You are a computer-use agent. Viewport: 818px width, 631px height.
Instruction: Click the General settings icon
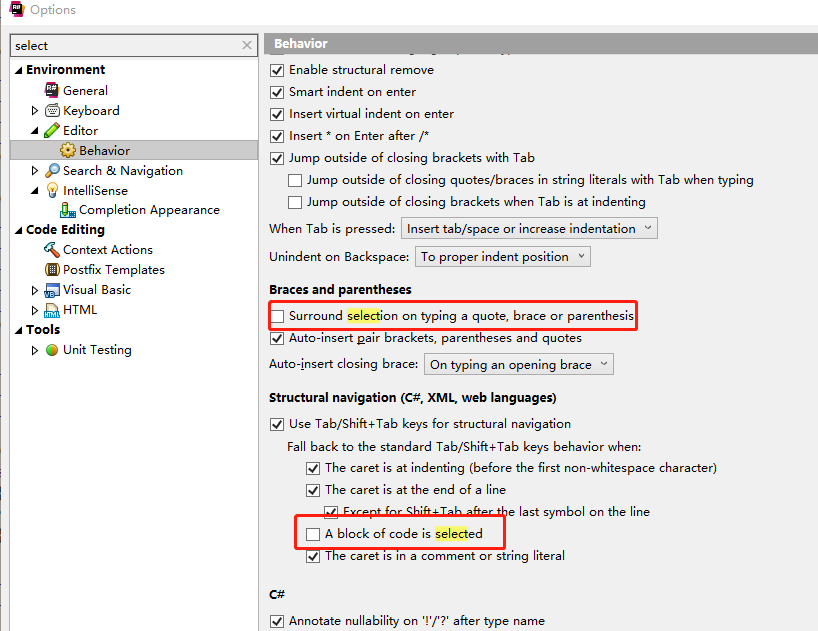(x=52, y=90)
